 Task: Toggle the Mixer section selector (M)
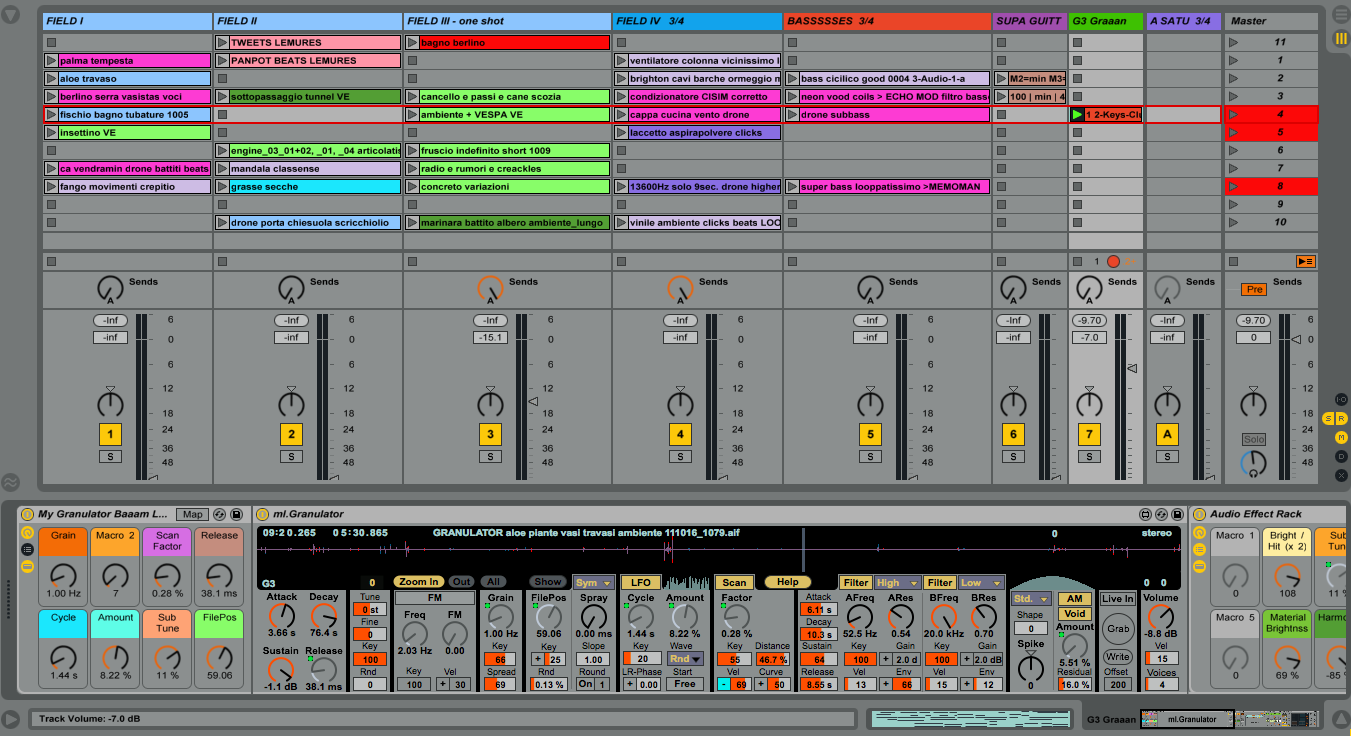click(1341, 437)
